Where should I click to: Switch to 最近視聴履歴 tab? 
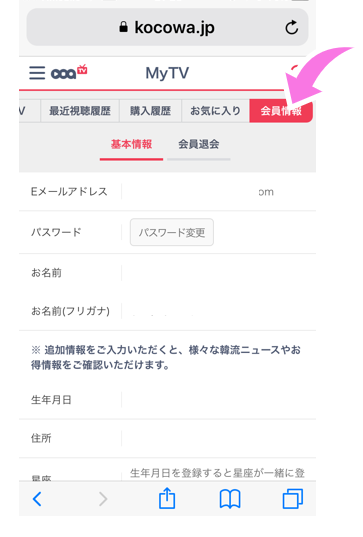(80, 111)
